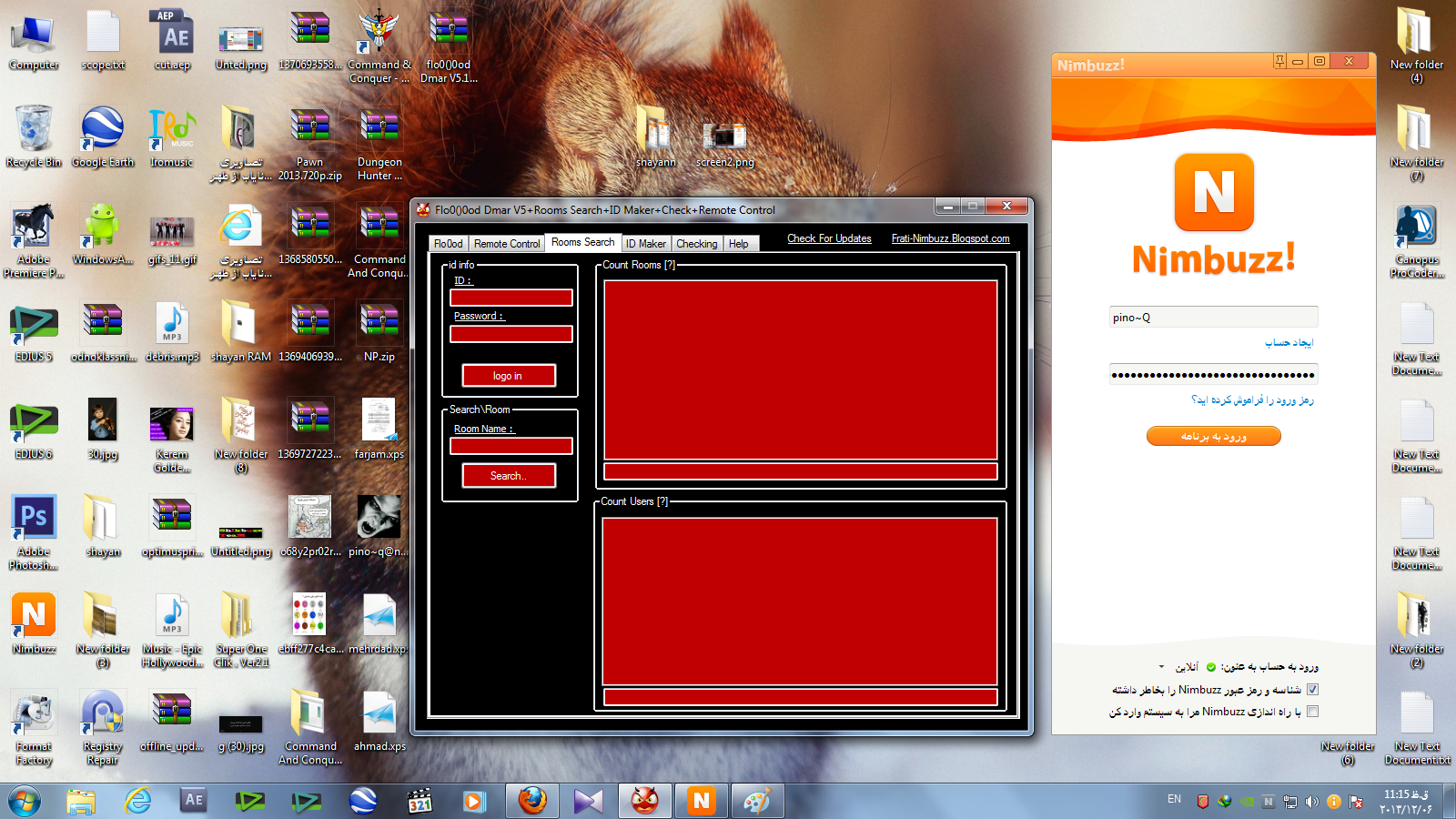Open the ID Maker tab

click(646, 244)
